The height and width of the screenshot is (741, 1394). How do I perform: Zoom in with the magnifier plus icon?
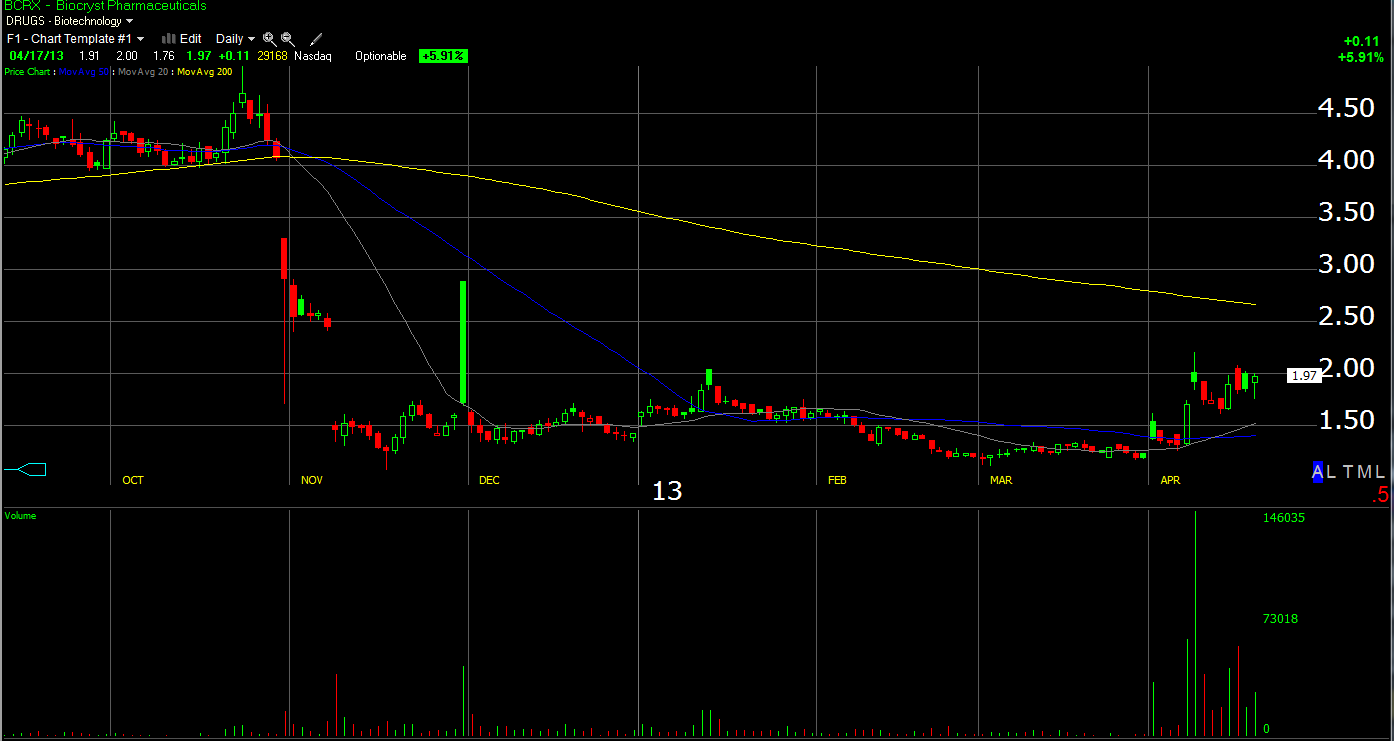tap(269, 39)
